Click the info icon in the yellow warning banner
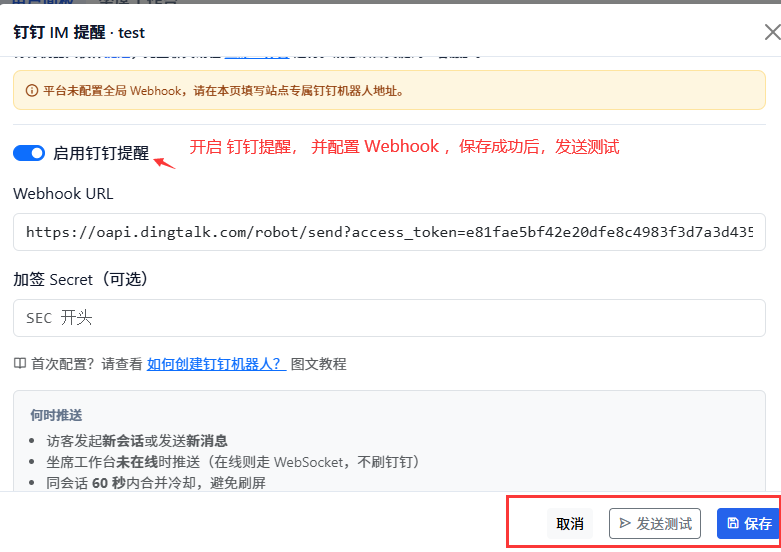The width and height of the screenshot is (781, 552). pyautogui.click(x=32, y=91)
